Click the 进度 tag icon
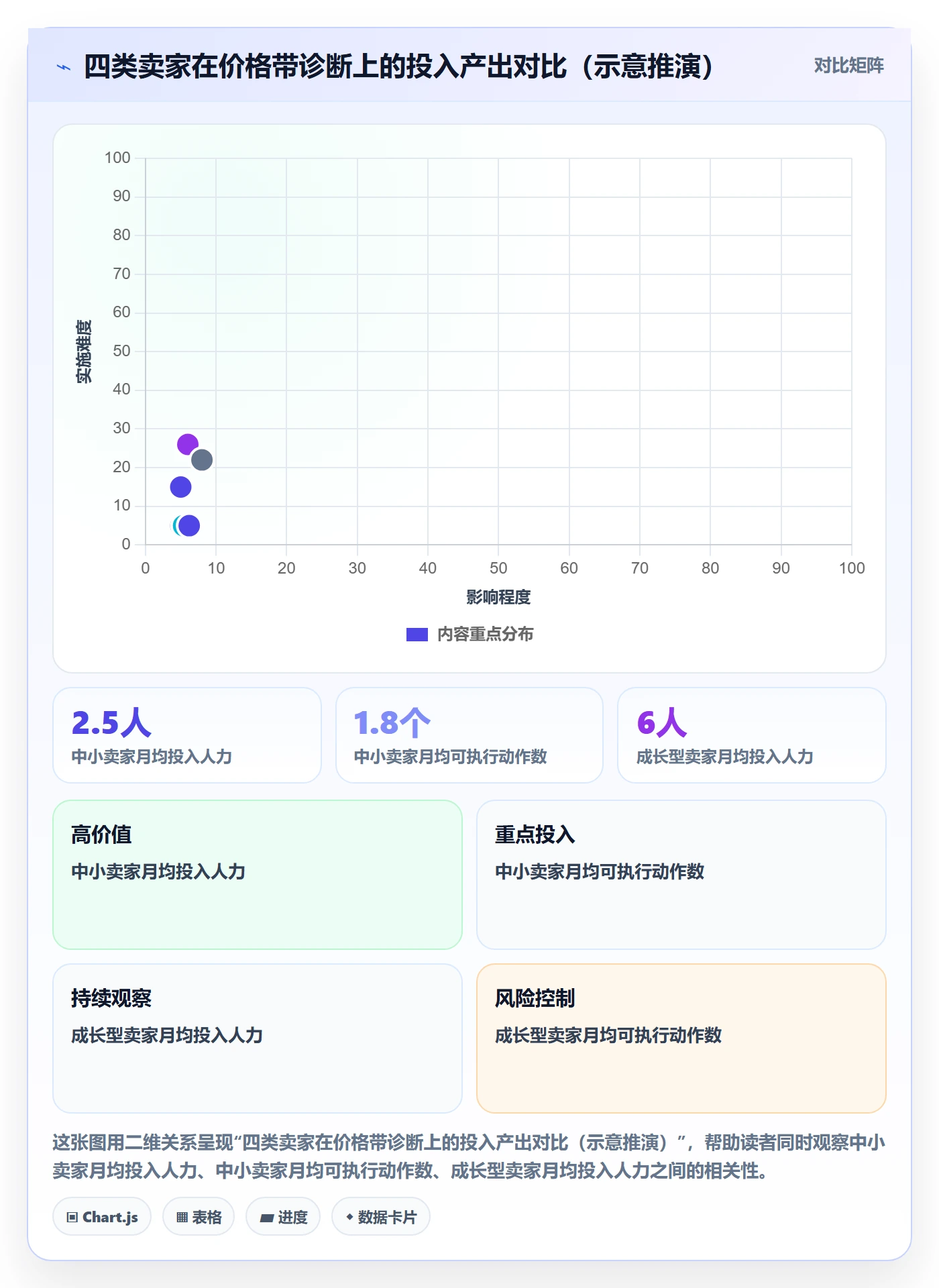939x1288 pixels. tap(266, 1217)
